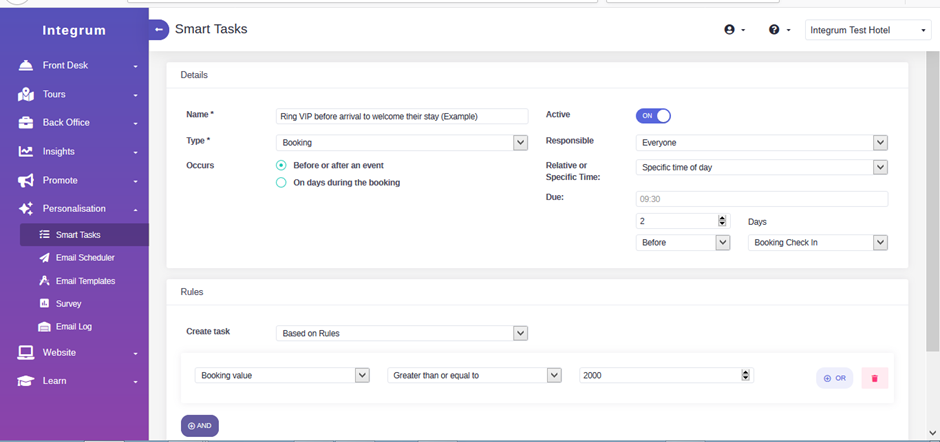Open the Booking Check In dropdown
Screen dimensions: 940x442
coord(818,243)
